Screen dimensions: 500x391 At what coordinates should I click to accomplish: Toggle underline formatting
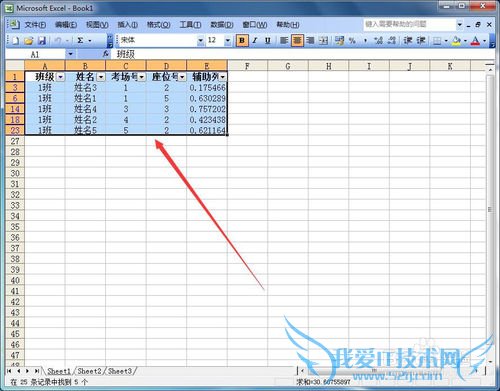[267, 41]
